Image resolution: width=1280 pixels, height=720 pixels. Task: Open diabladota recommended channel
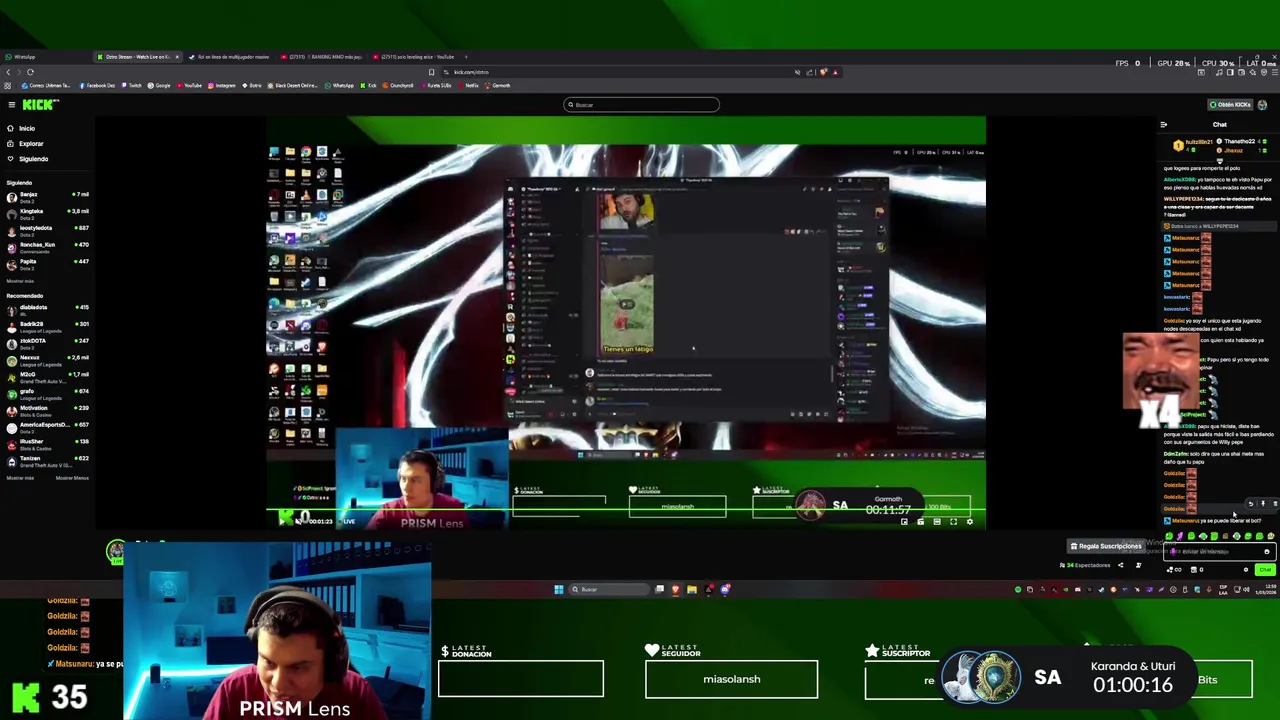click(47, 309)
